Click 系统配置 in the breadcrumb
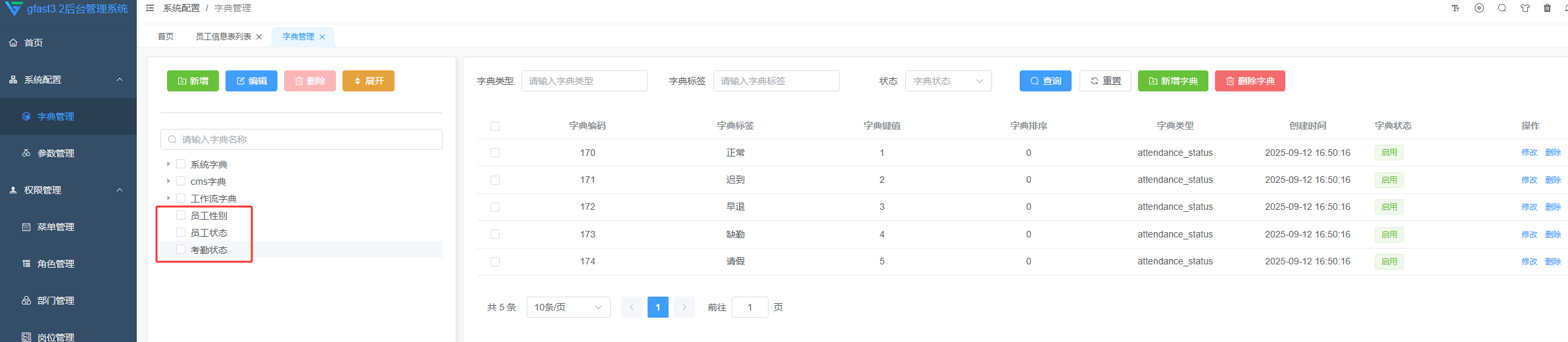The width and height of the screenshot is (1568, 342). coord(181,9)
